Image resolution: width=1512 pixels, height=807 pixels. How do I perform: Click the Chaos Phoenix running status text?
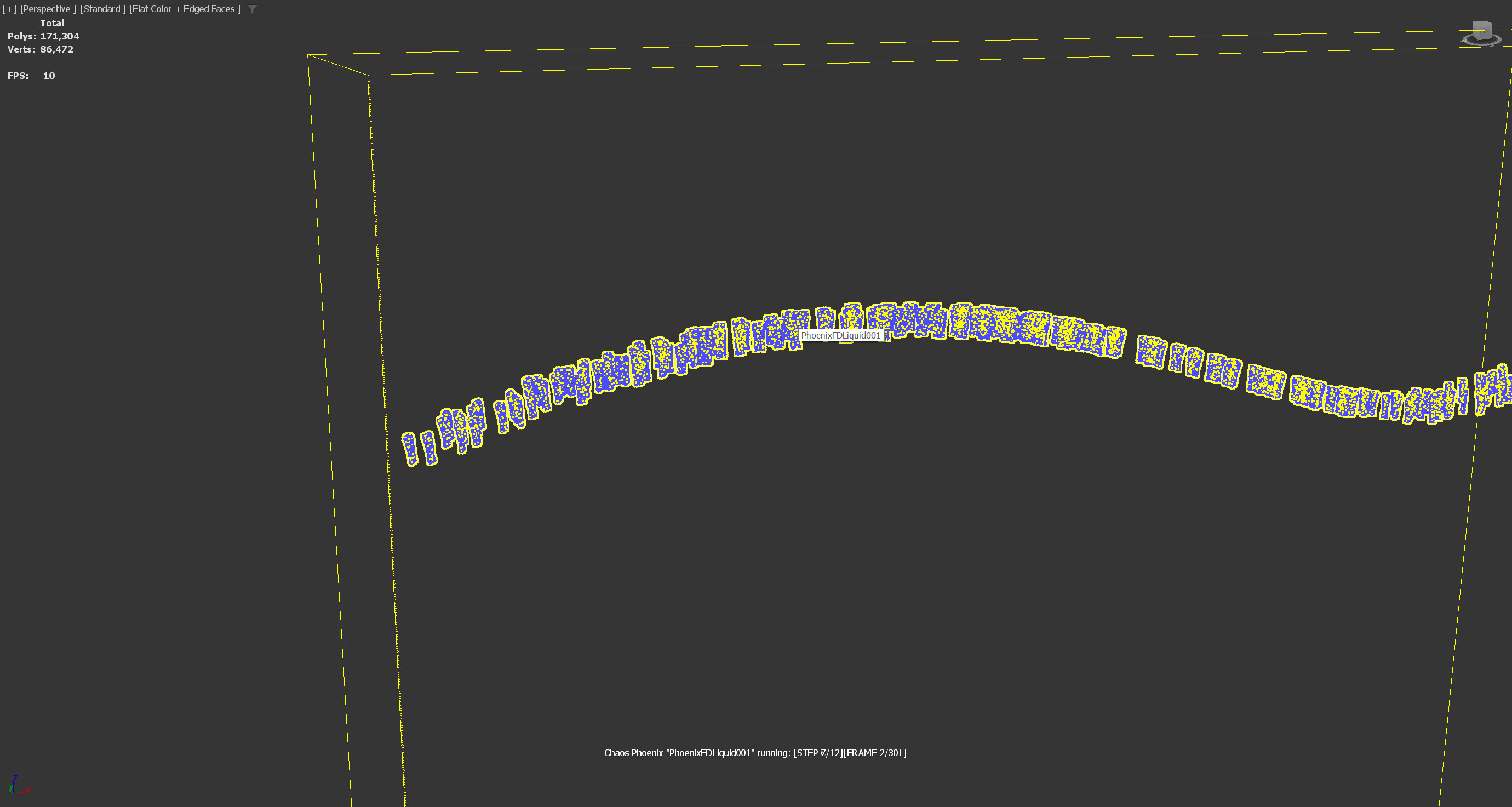755,752
